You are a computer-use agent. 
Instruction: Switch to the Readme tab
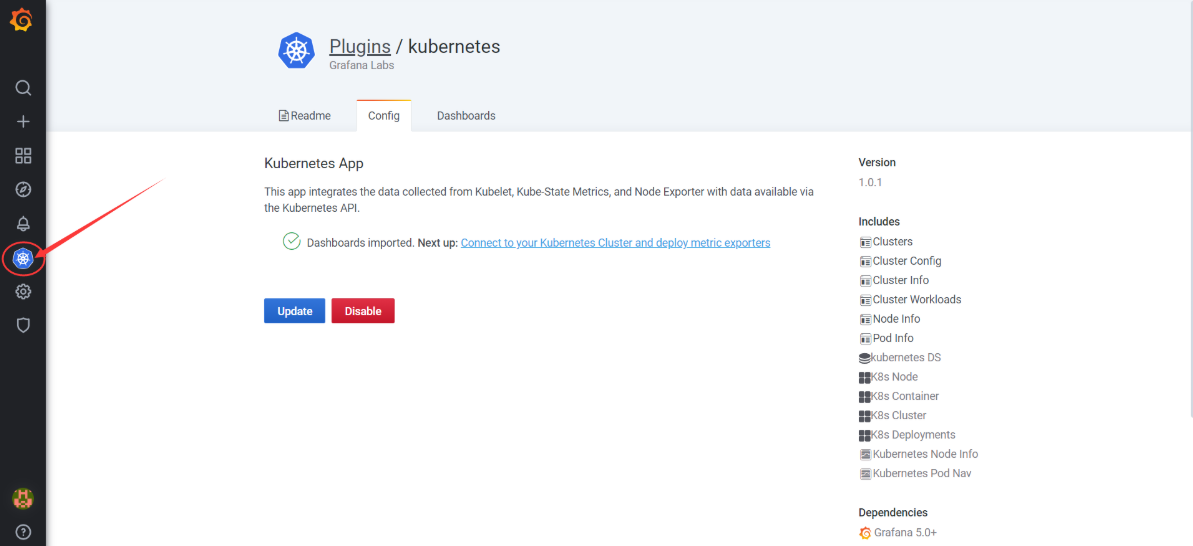click(305, 116)
